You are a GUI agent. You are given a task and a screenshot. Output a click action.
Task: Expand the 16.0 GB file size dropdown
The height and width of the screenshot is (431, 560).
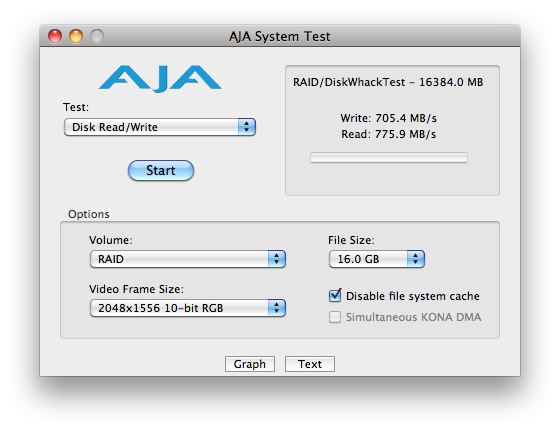point(377,259)
